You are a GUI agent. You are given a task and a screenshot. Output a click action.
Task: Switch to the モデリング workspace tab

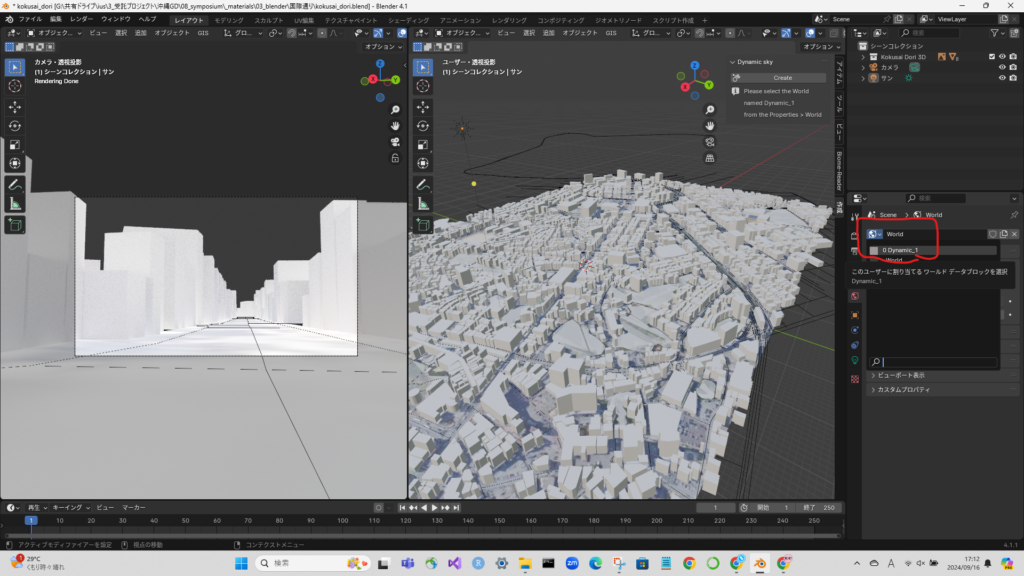229,19
